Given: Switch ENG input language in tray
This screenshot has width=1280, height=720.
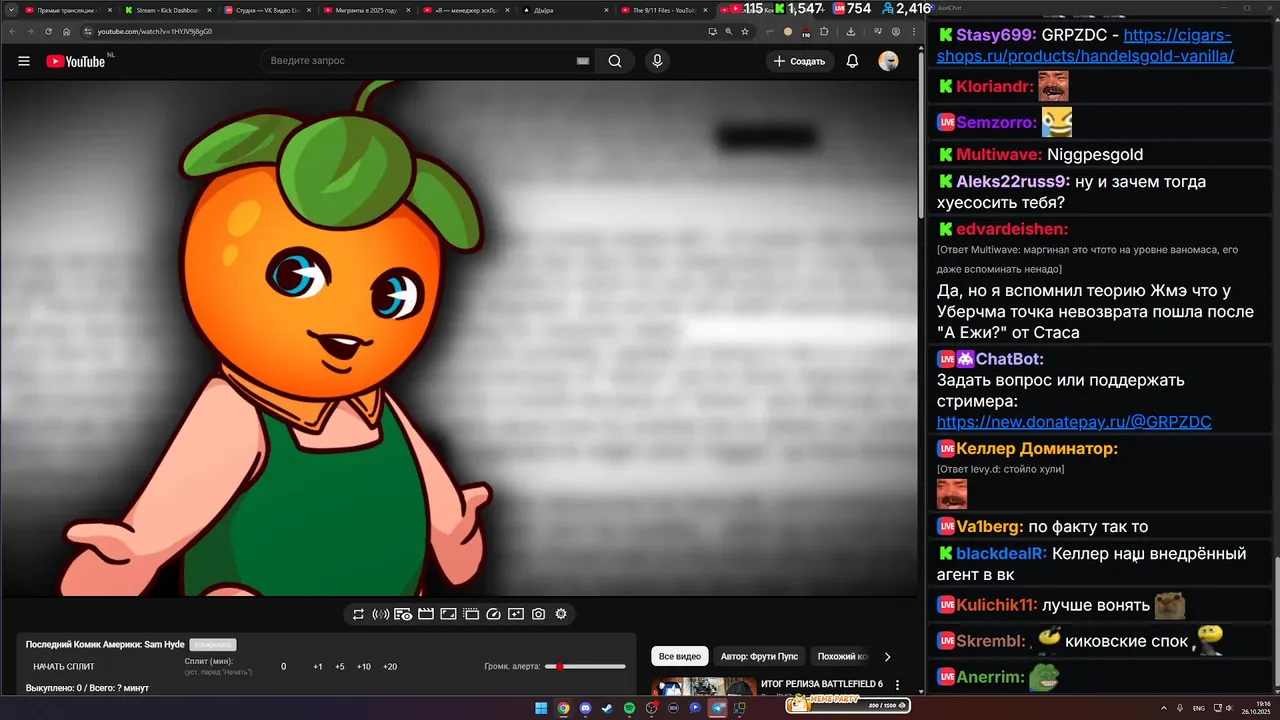Looking at the screenshot, I should (1199, 708).
